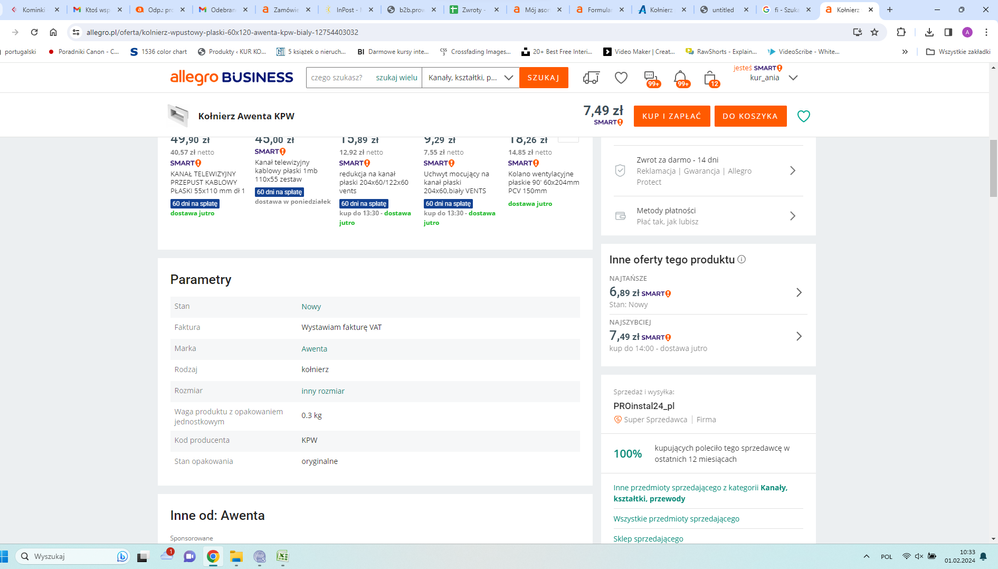This screenshot has width=998, height=569.
Task: Open notifications bell icon in header
Action: [x=680, y=78]
